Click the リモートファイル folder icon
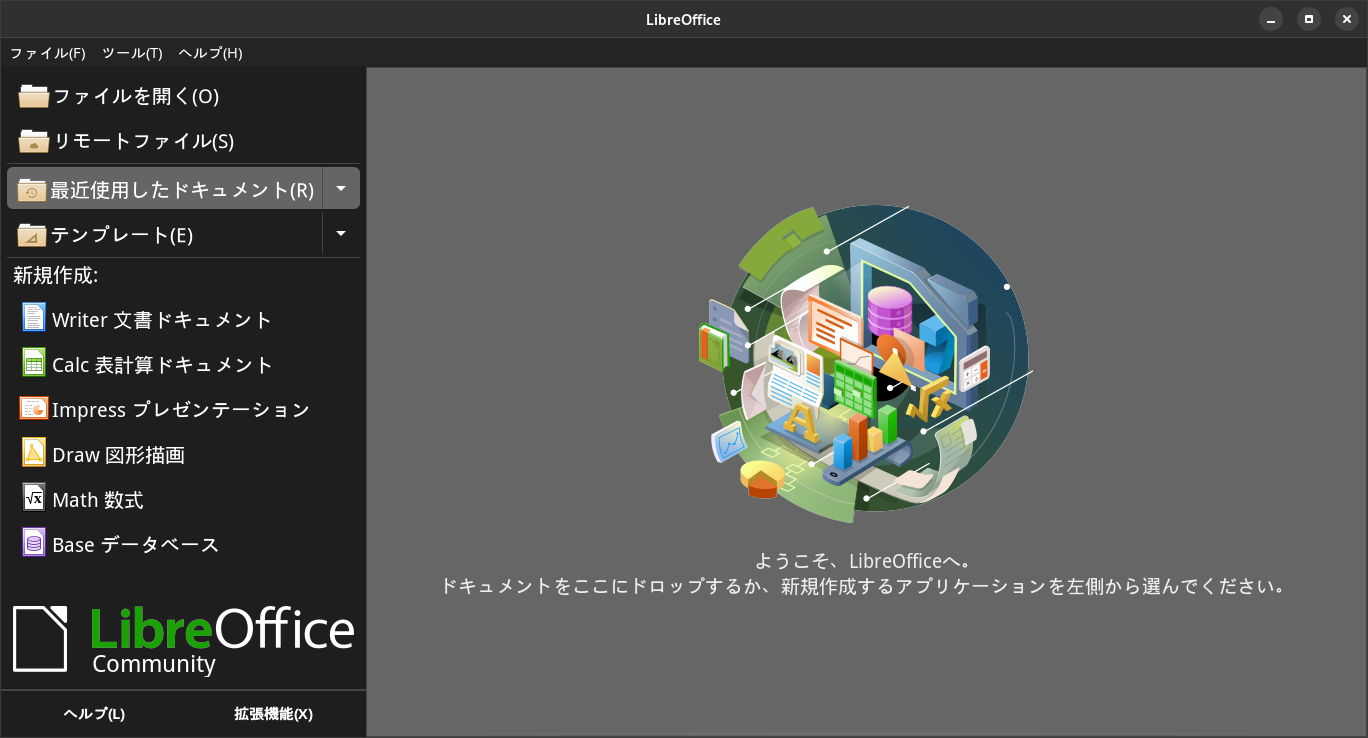 coord(33,141)
